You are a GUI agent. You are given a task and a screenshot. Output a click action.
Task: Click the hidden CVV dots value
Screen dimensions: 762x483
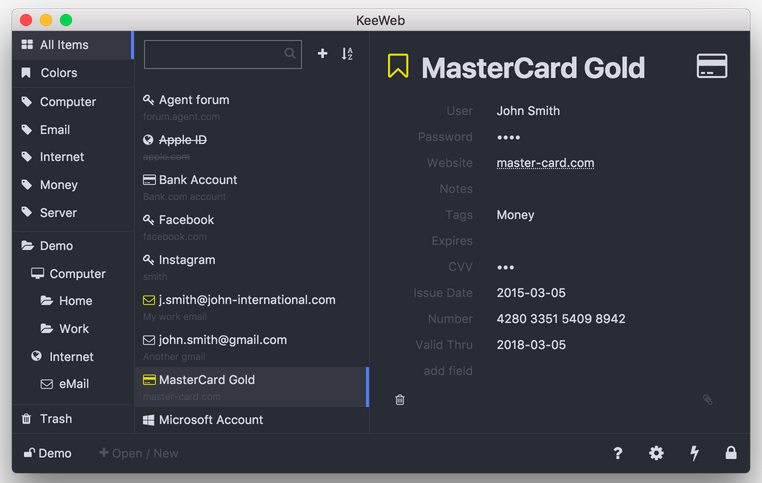(505, 267)
